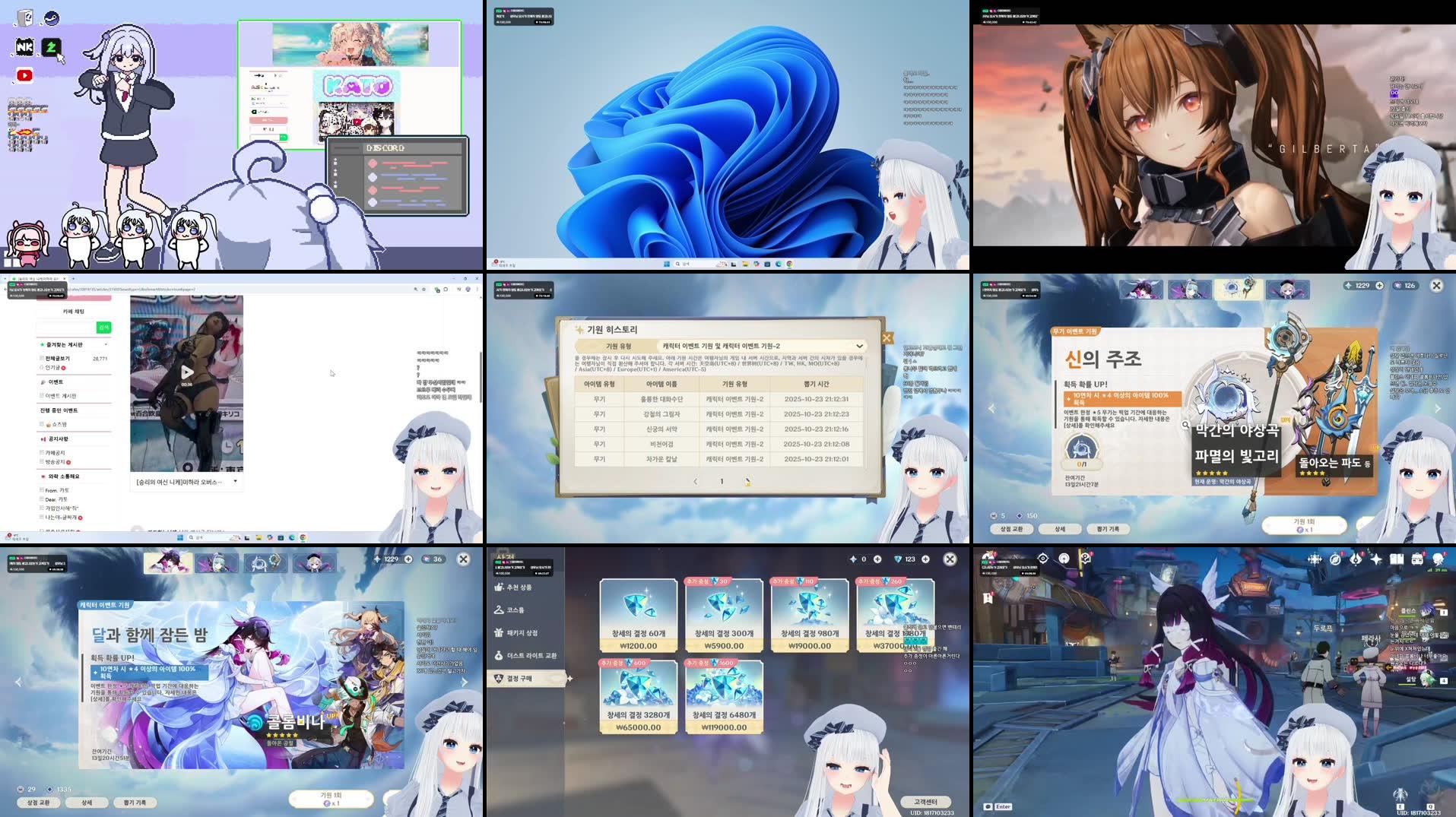Viewport: 1456px width, 817px height.
Task: Click the + beside the 1229 currency counter
Action: [1380, 285]
